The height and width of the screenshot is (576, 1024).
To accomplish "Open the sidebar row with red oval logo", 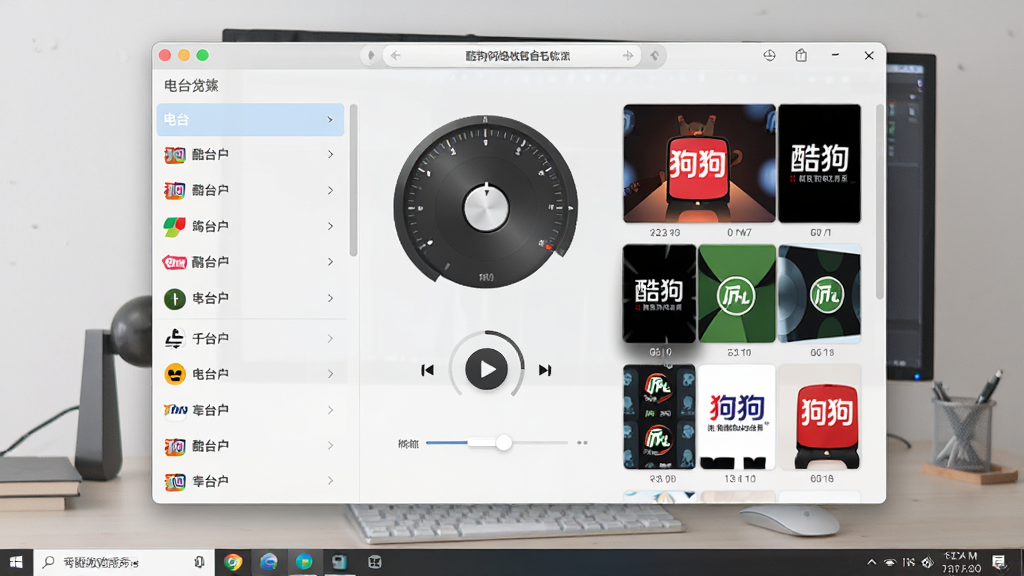I will (x=250, y=262).
